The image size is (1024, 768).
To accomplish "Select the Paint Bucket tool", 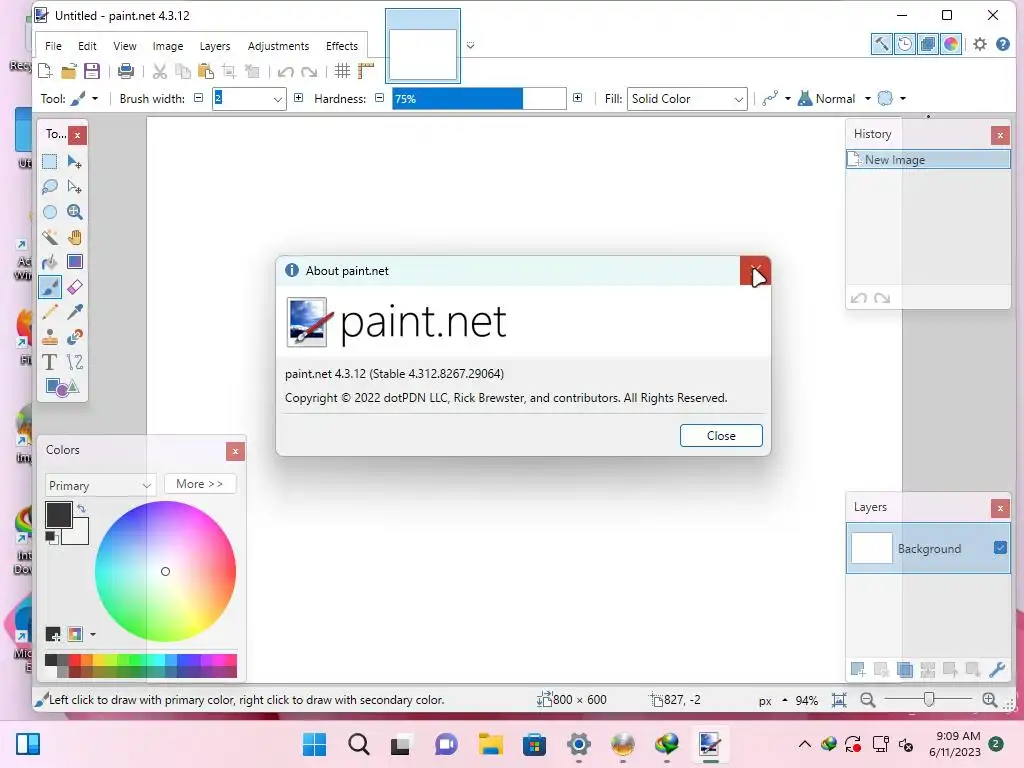I will pos(50,262).
